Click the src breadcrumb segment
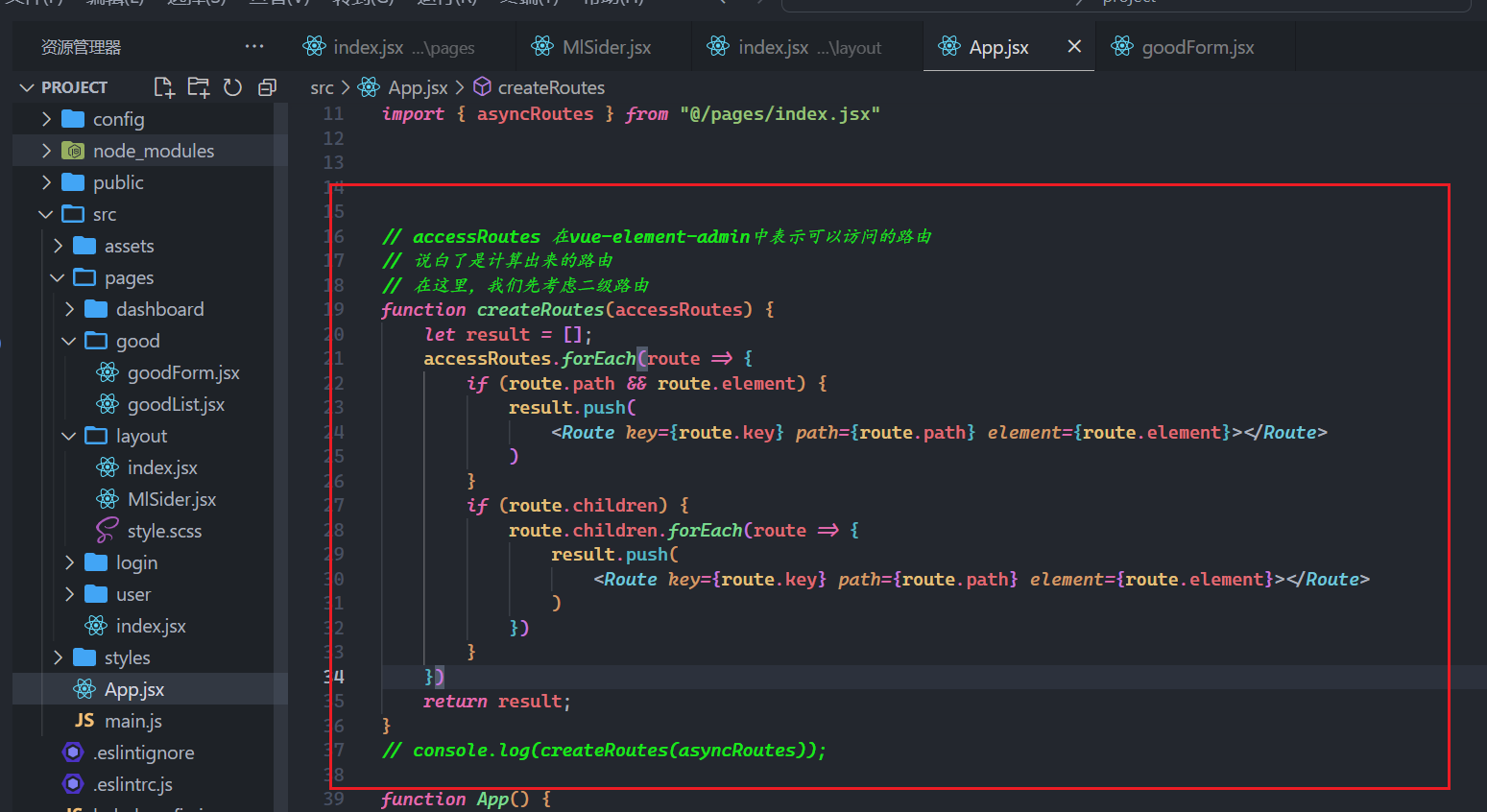 322,87
